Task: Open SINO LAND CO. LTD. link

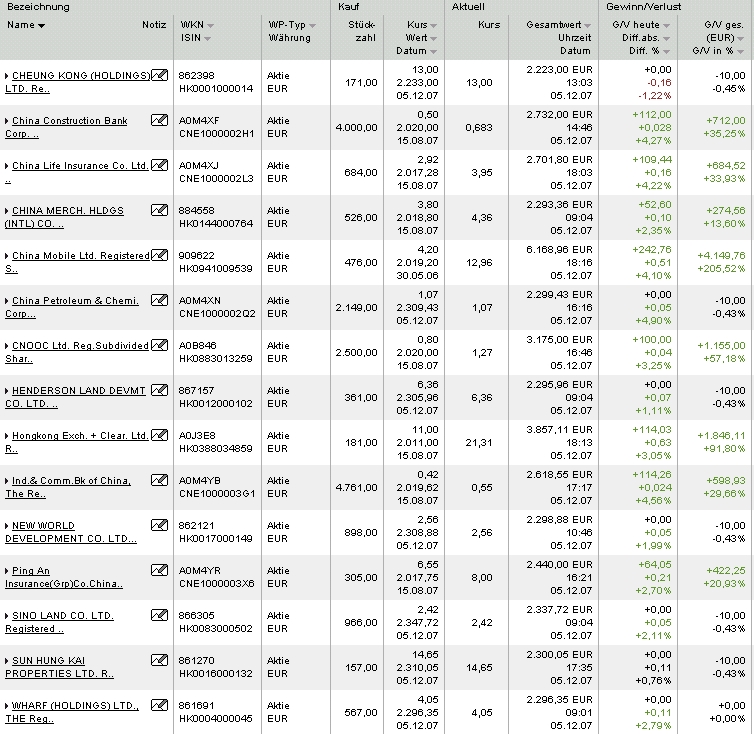Action: 59,622
